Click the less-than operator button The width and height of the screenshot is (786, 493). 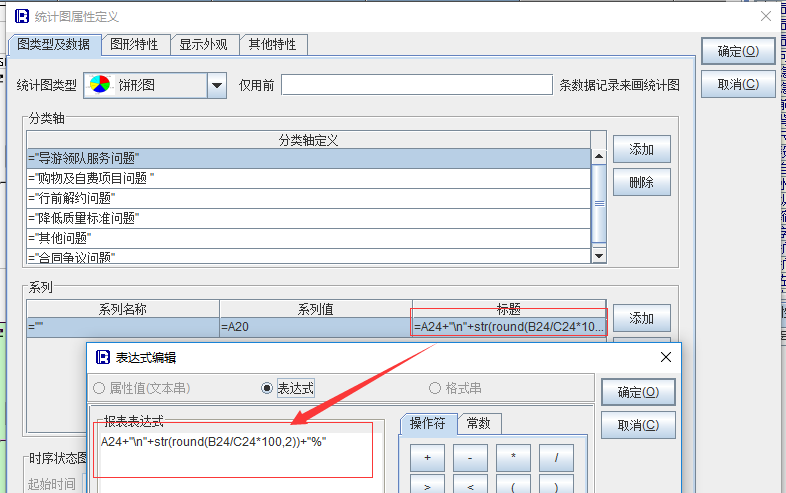(x=470, y=484)
